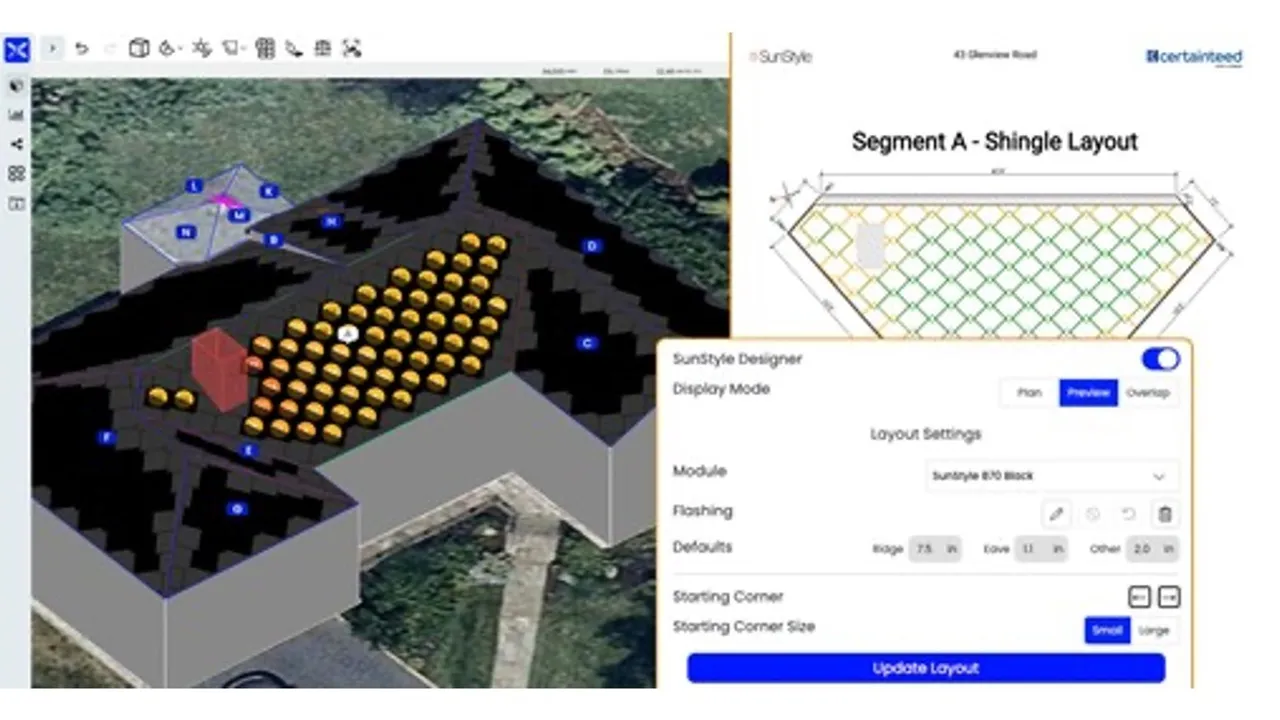
Task: Click the visibility icon in the left sidebar
Action: (14, 85)
